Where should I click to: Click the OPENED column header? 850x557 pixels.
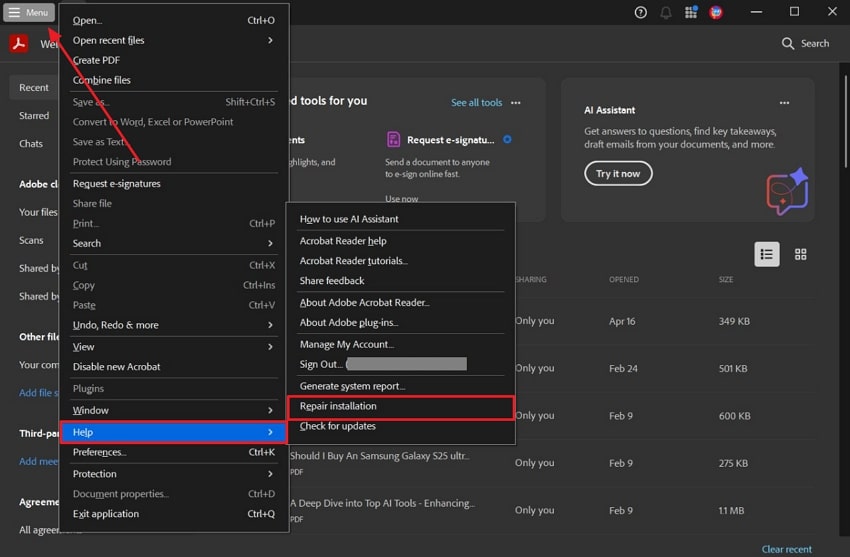(x=623, y=280)
